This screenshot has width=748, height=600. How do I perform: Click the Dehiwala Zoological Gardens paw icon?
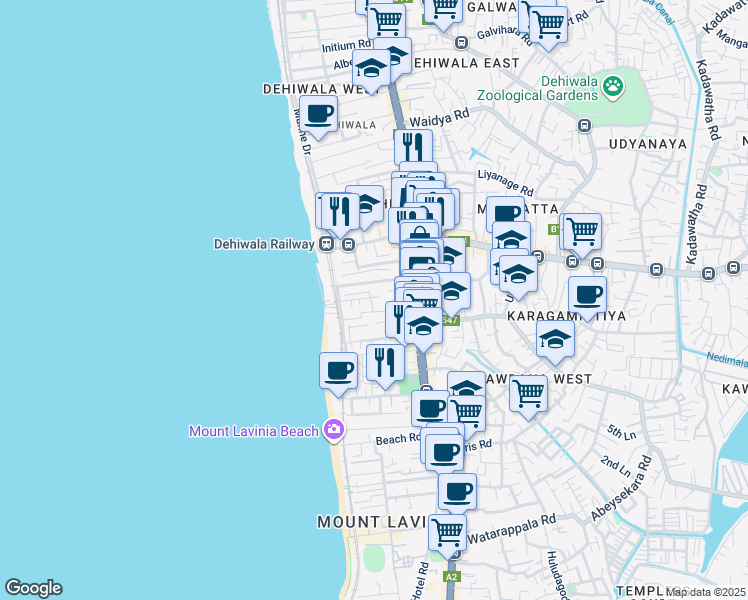(612, 89)
